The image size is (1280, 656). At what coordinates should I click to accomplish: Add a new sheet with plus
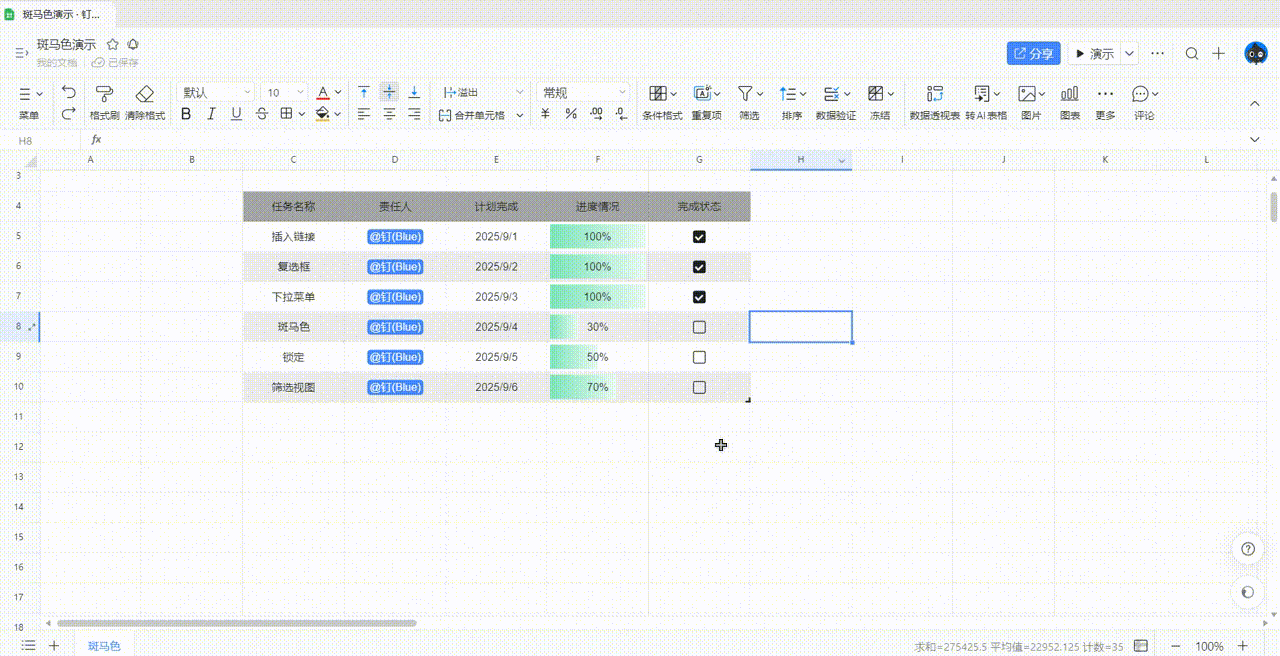coord(54,646)
